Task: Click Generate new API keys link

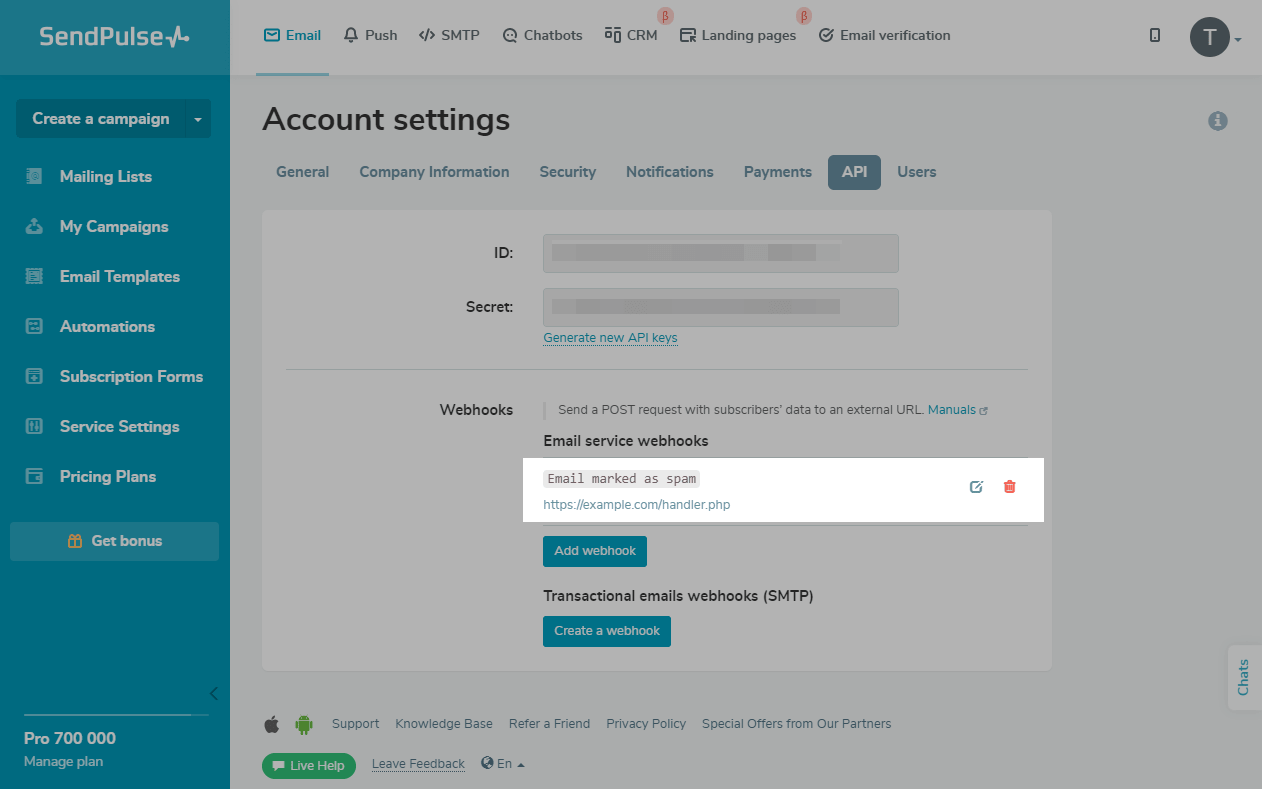Action: point(610,338)
